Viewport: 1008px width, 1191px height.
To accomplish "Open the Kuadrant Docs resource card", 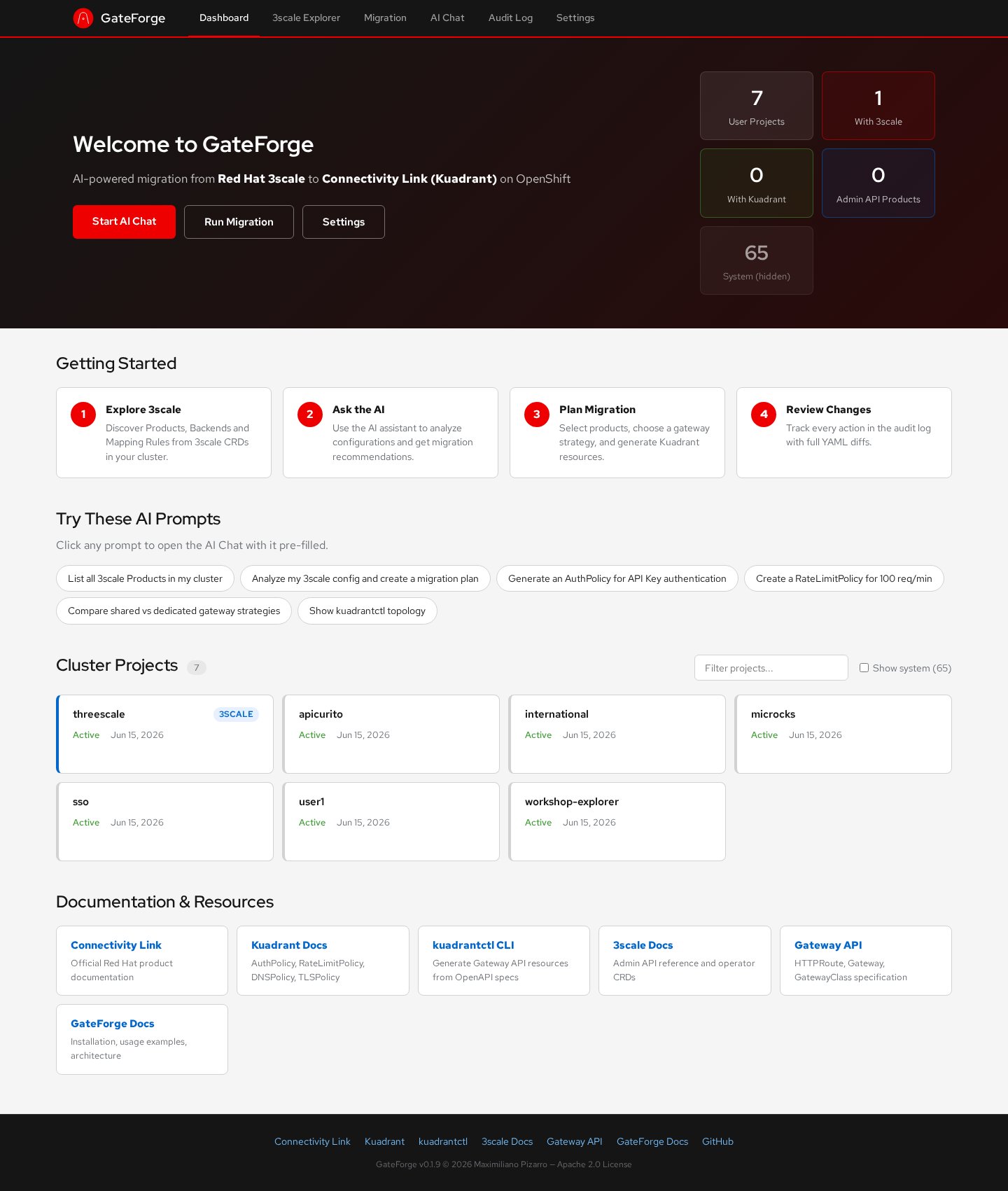I will [x=323, y=961].
